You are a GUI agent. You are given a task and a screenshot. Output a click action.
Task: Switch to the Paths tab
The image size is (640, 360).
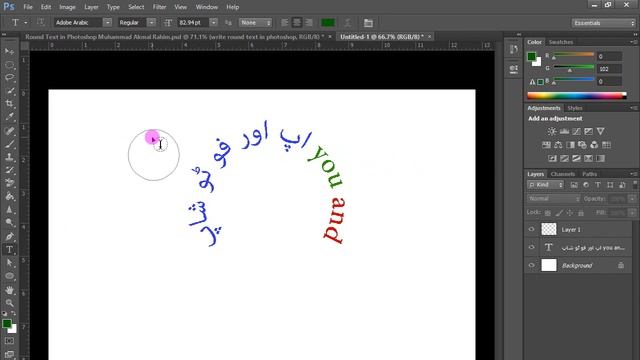(589, 174)
